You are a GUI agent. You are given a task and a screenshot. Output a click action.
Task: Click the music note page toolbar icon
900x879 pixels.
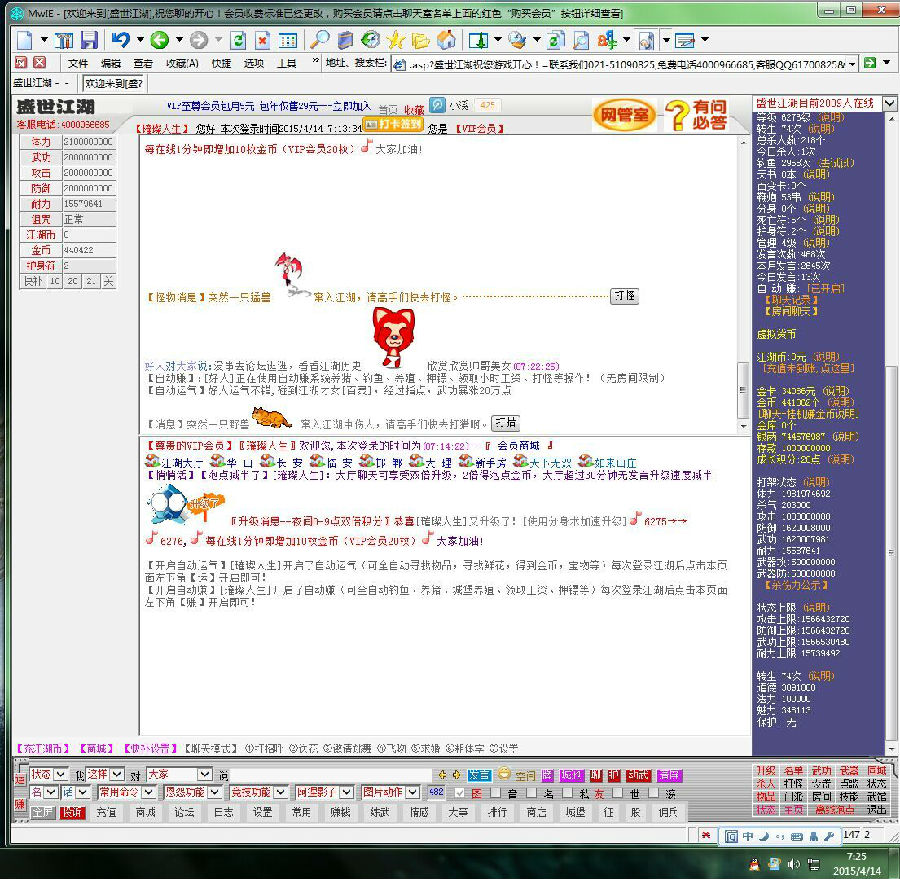coord(646,40)
